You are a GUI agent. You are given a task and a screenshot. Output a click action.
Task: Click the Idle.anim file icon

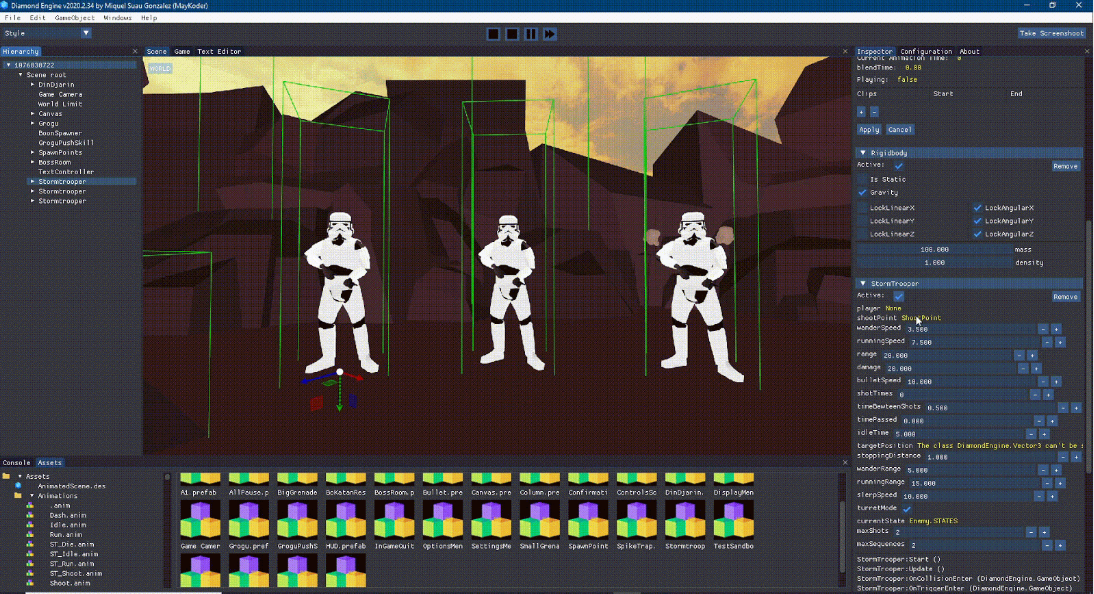[30, 525]
